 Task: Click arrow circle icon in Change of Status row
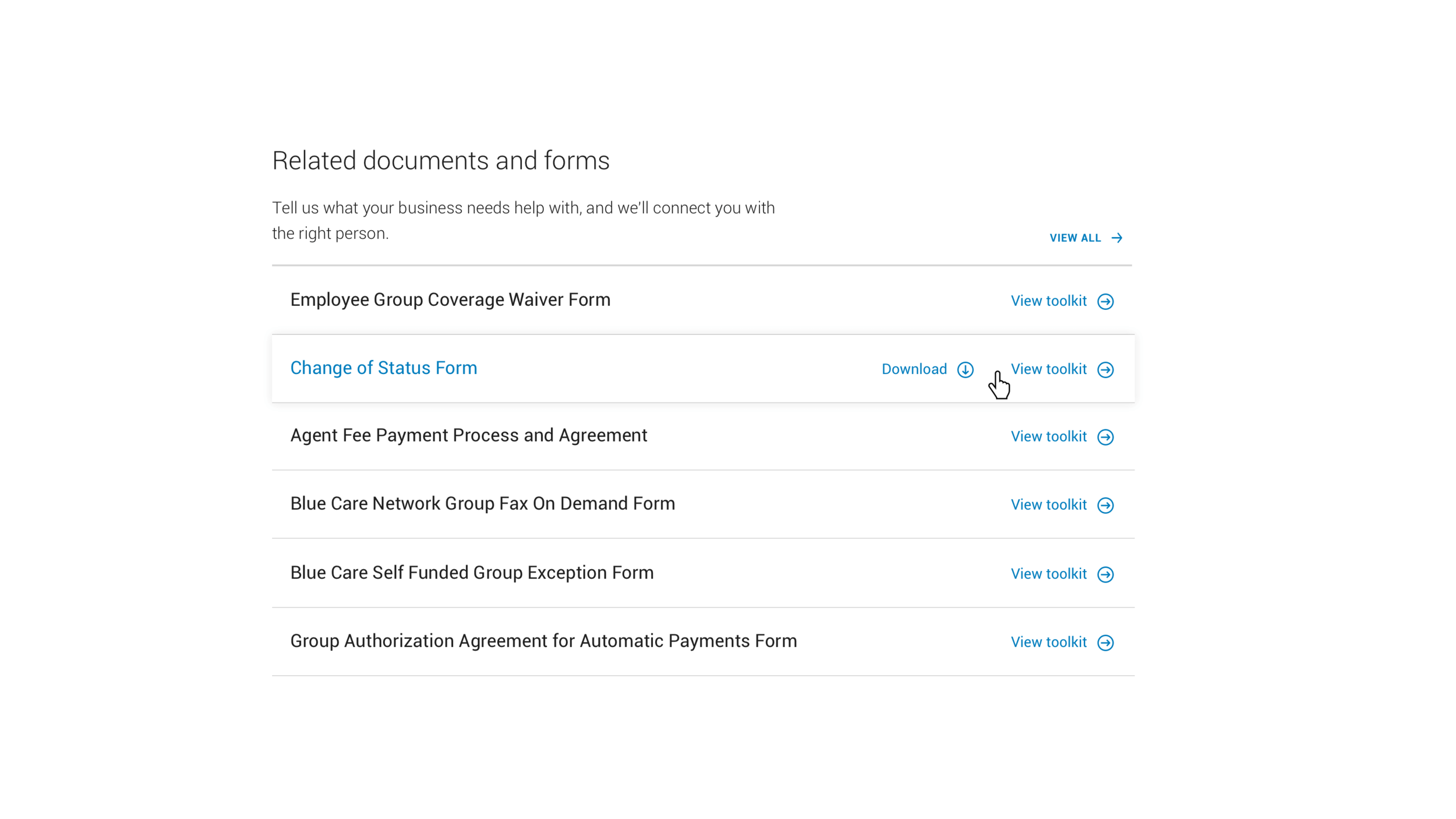click(x=1105, y=370)
